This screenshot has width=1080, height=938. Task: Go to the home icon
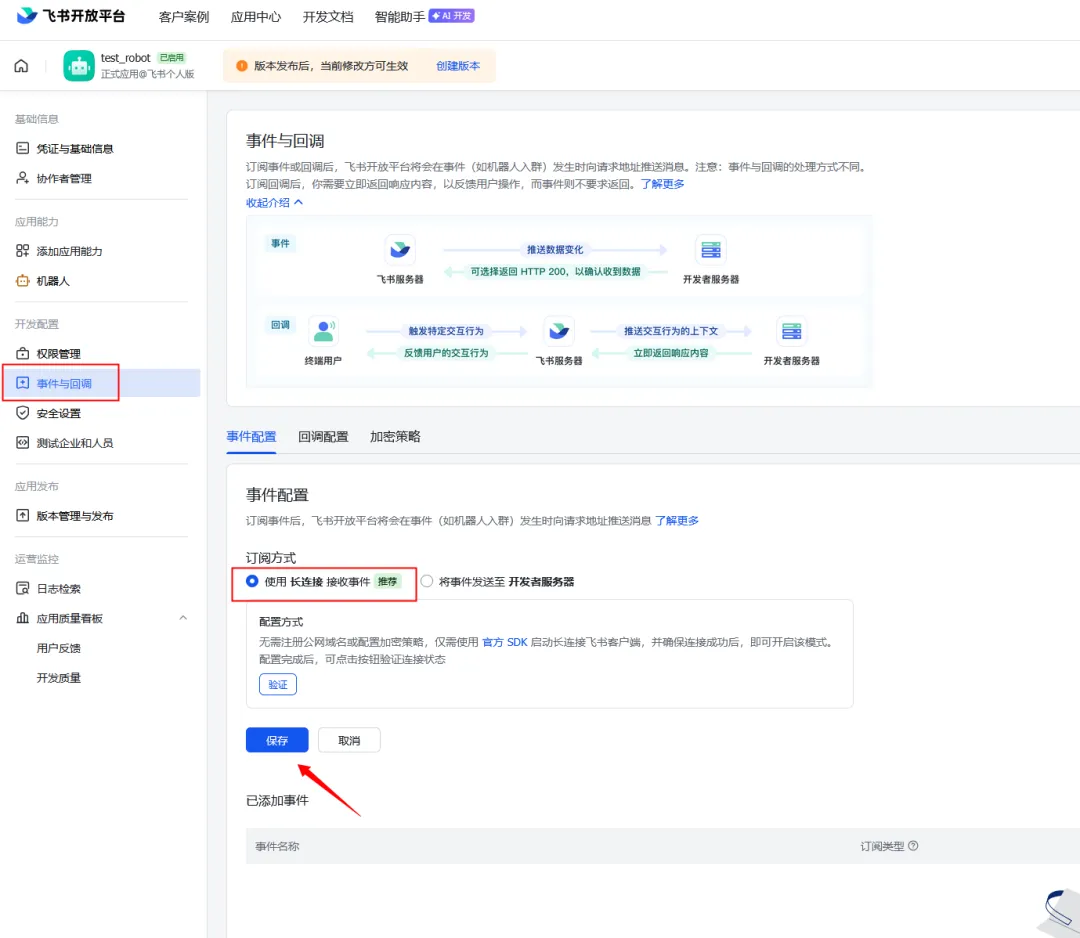tap(21, 66)
